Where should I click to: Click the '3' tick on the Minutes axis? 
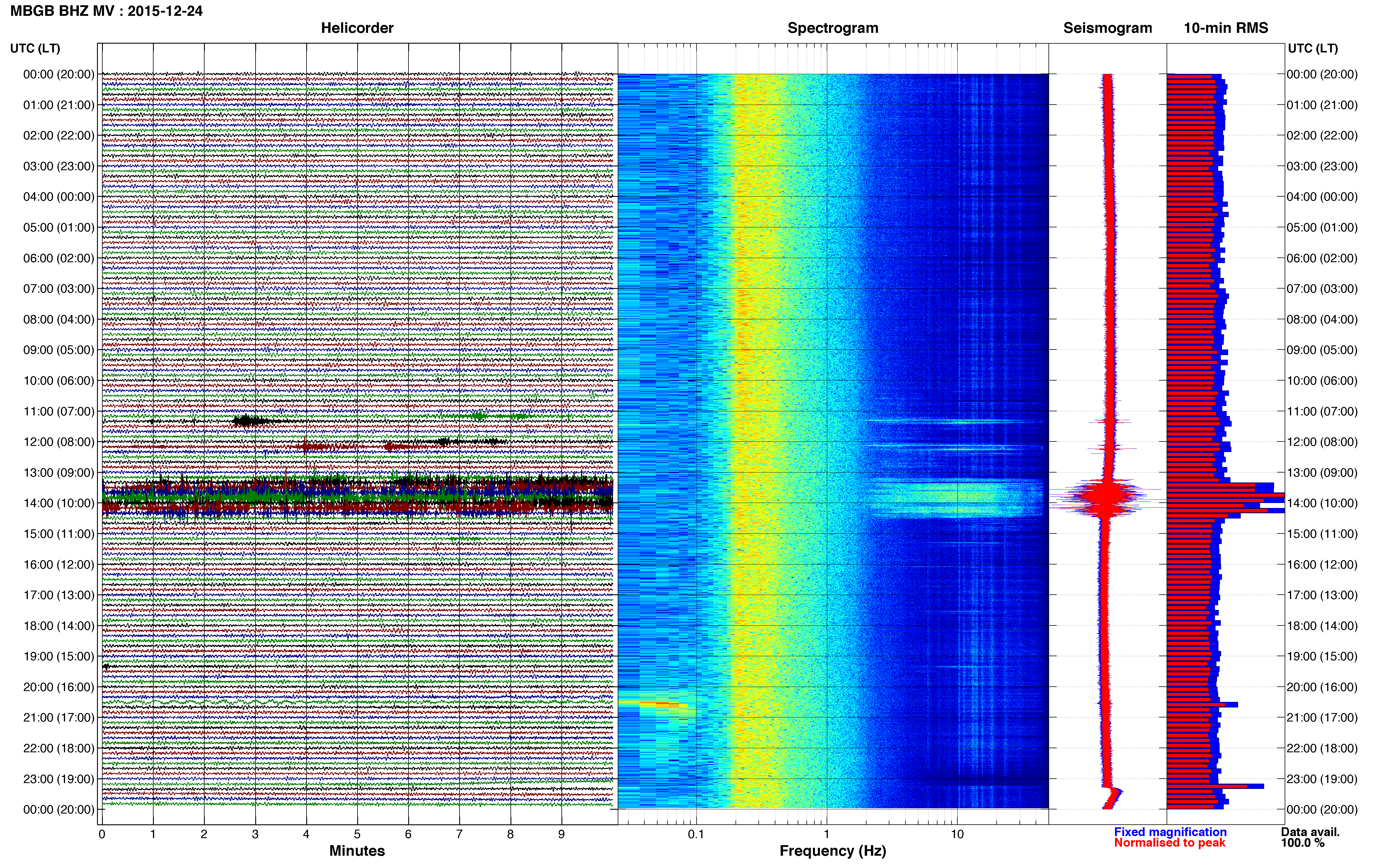click(x=255, y=834)
